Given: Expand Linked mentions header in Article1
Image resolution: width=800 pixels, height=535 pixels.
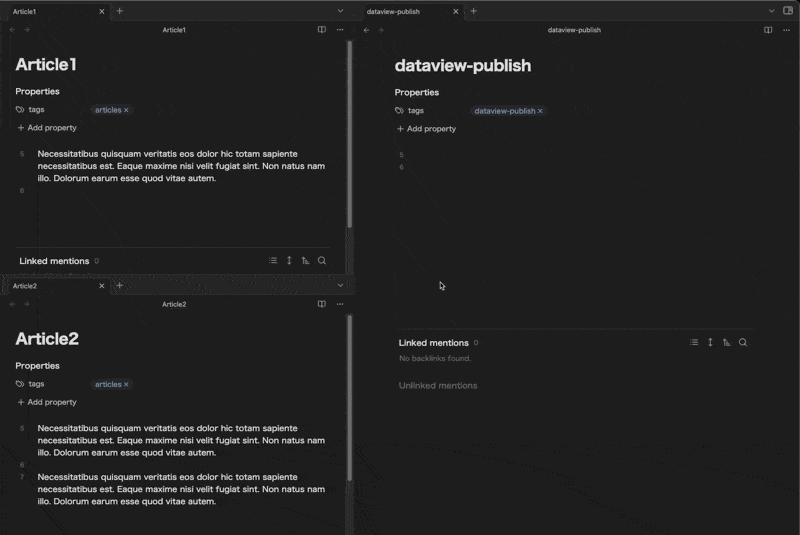Looking at the screenshot, I should click(x=54, y=261).
